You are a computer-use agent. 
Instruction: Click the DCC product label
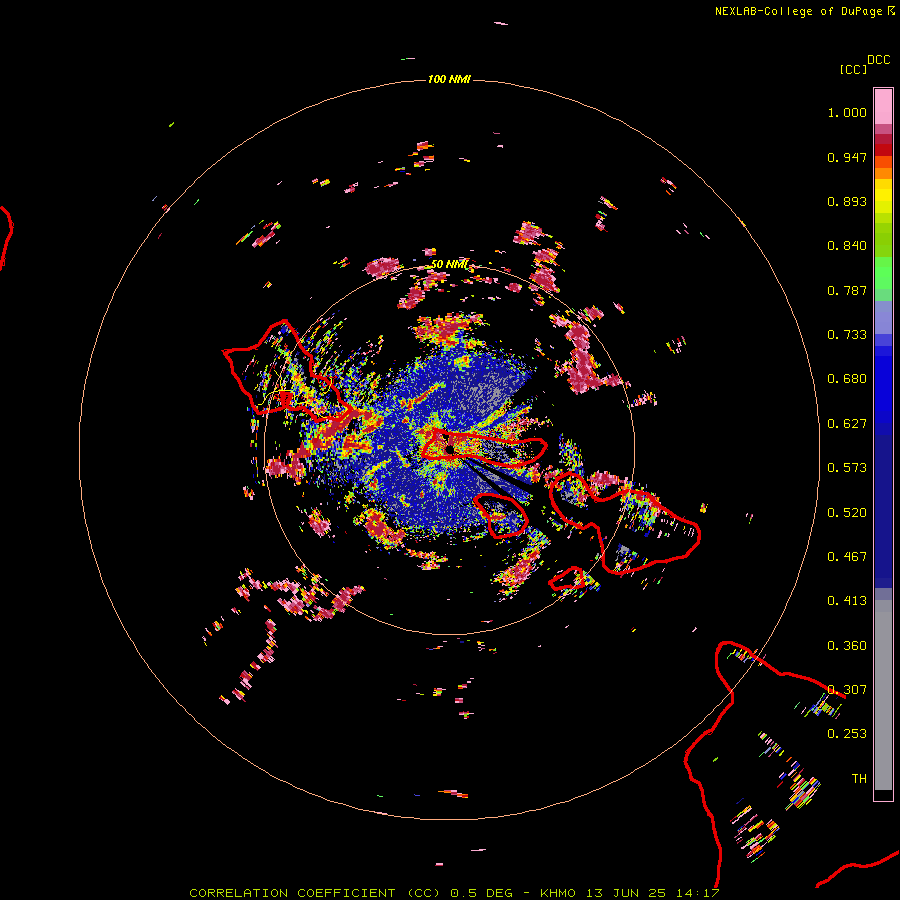point(879,60)
